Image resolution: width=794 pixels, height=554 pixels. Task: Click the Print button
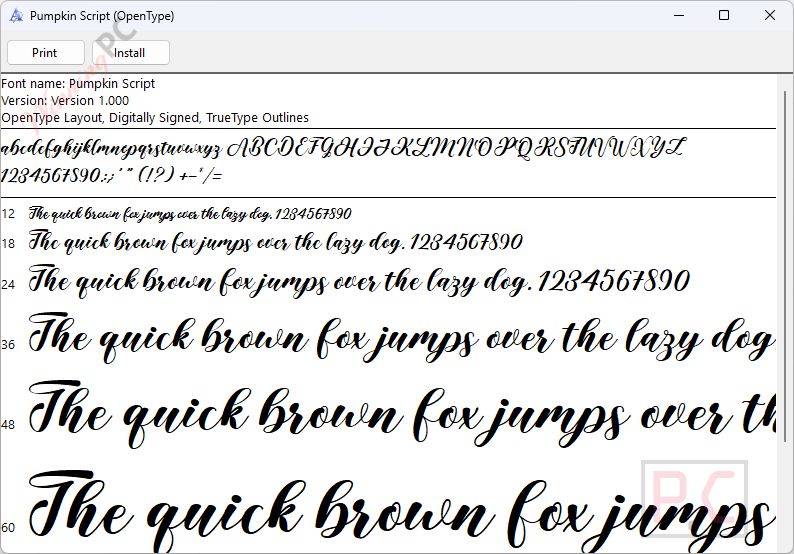click(x=46, y=53)
